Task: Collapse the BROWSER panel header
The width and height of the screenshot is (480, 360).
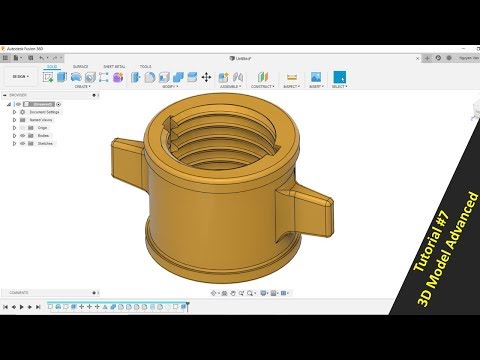Action: [x=5, y=95]
